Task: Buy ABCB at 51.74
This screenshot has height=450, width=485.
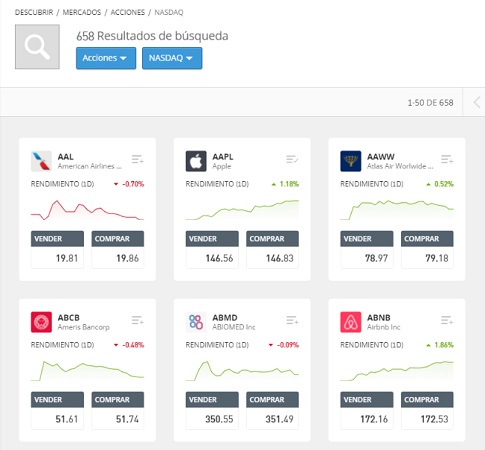Action: pos(118,410)
